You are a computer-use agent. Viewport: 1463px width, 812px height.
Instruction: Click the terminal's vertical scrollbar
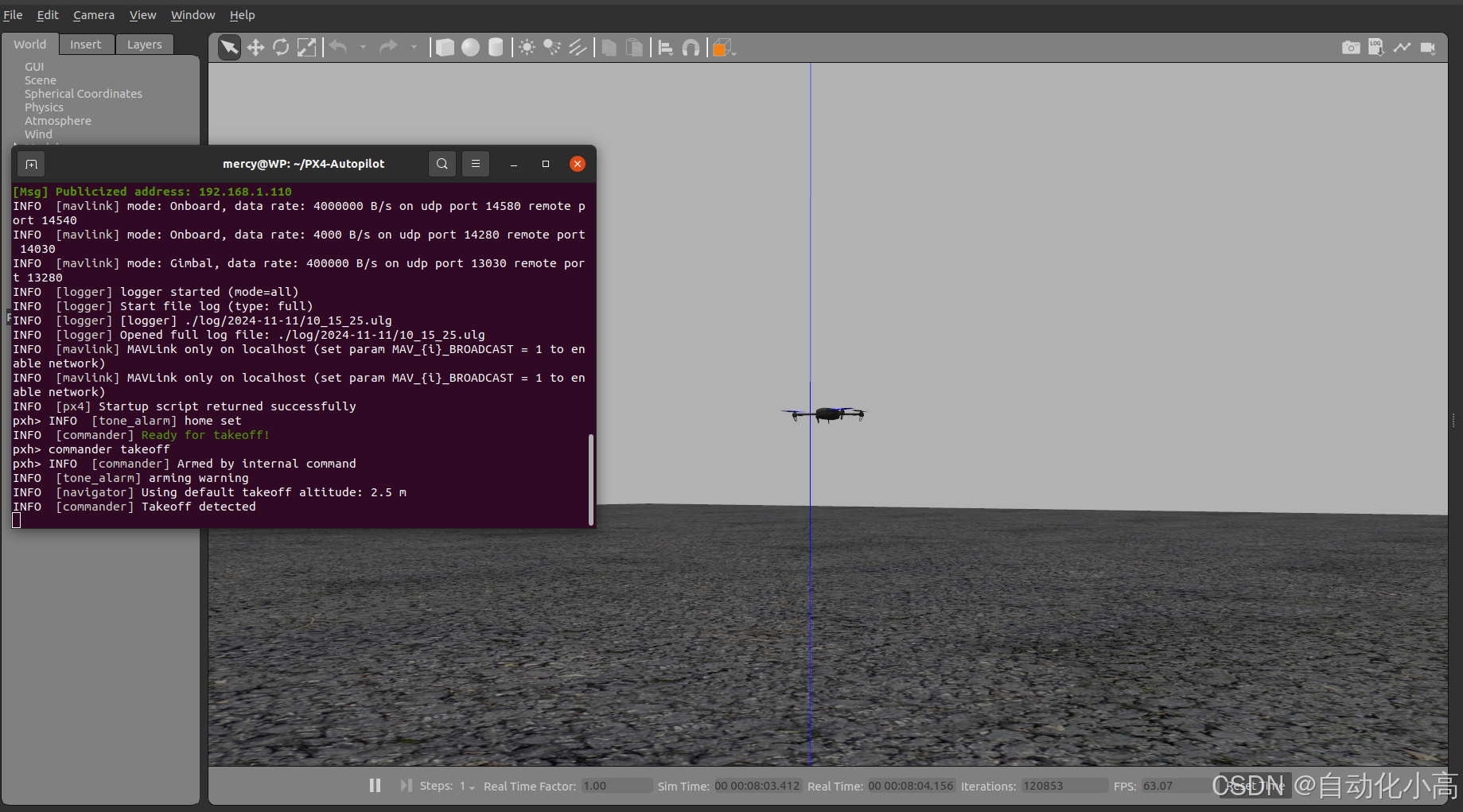(590, 480)
